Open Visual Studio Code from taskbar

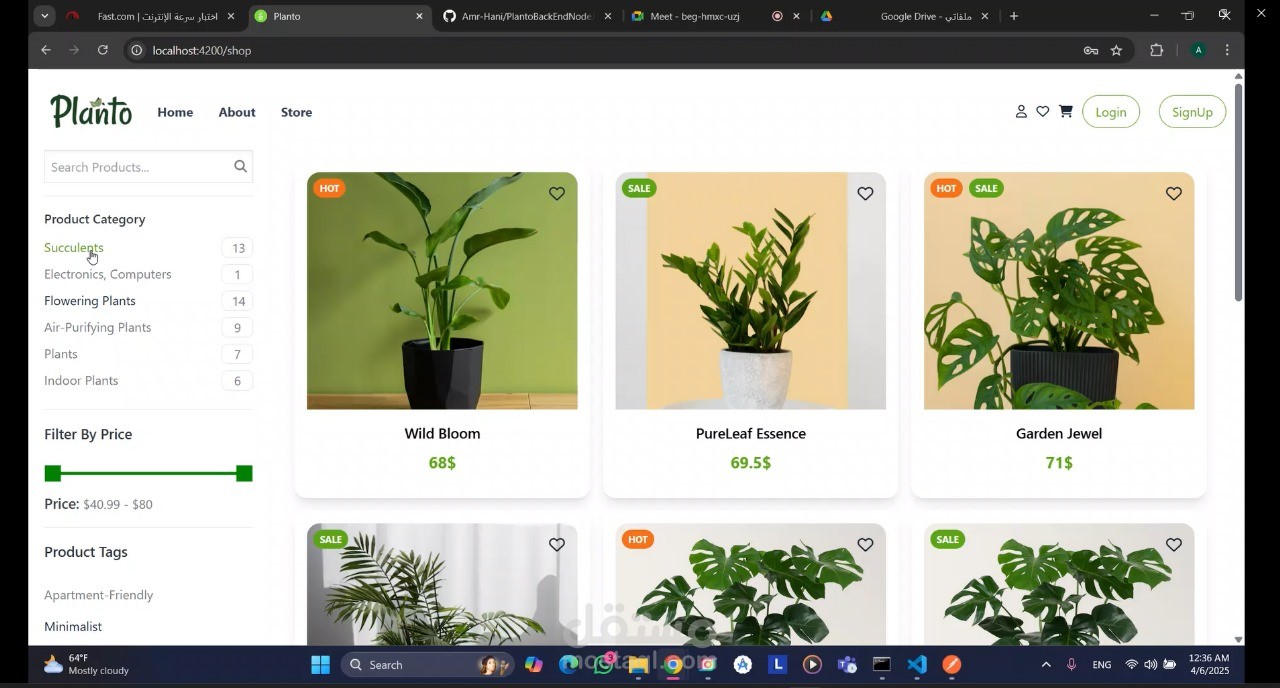[x=917, y=665]
